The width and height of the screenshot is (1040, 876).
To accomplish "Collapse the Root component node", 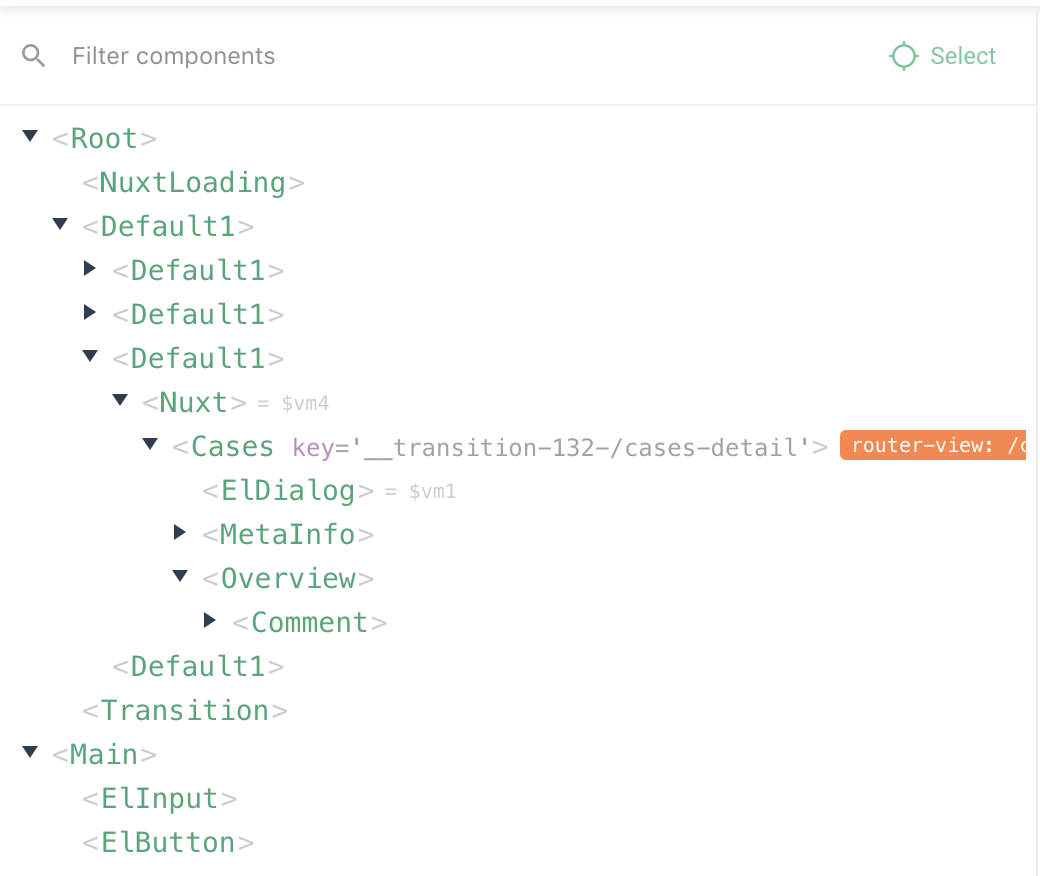I will (30, 136).
